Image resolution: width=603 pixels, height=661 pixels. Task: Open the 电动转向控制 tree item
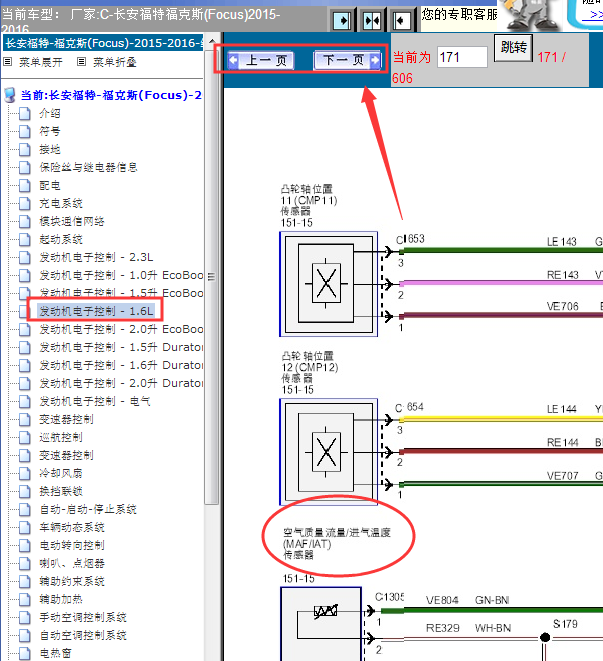(x=72, y=545)
